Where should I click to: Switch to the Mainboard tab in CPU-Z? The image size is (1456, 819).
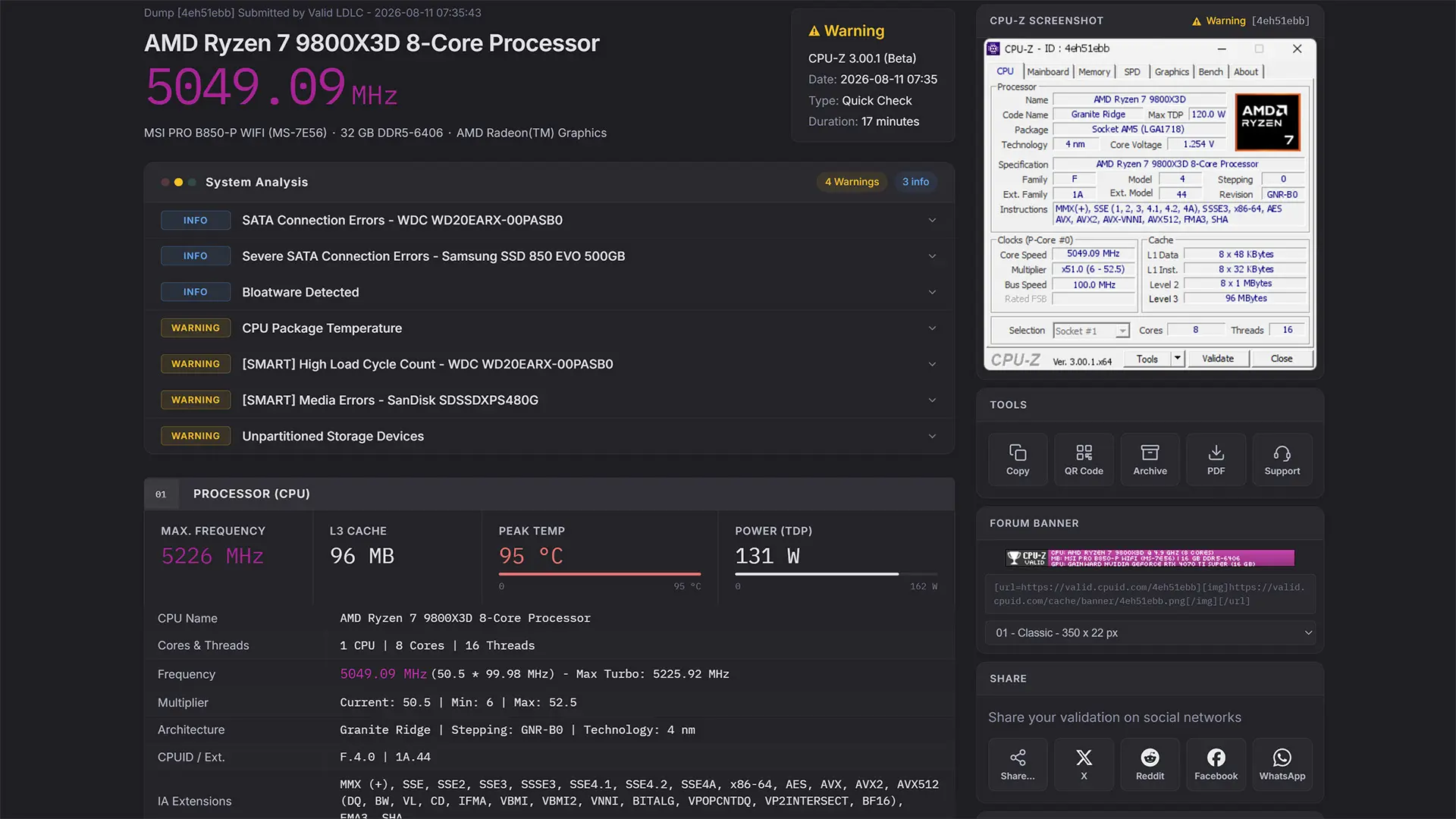[x=1047, y=72]
